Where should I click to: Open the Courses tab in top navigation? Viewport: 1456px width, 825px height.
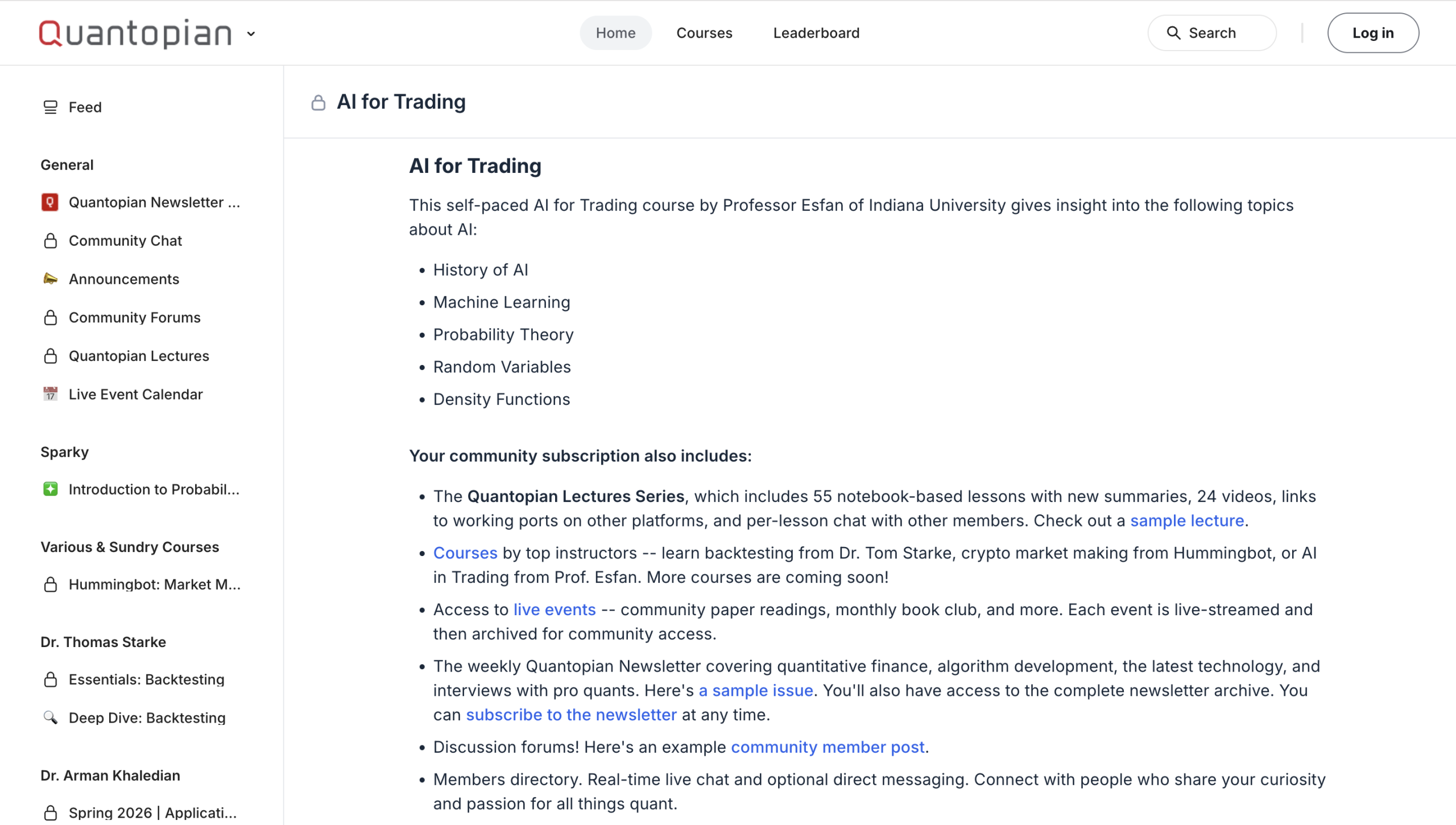click(704, 33)
